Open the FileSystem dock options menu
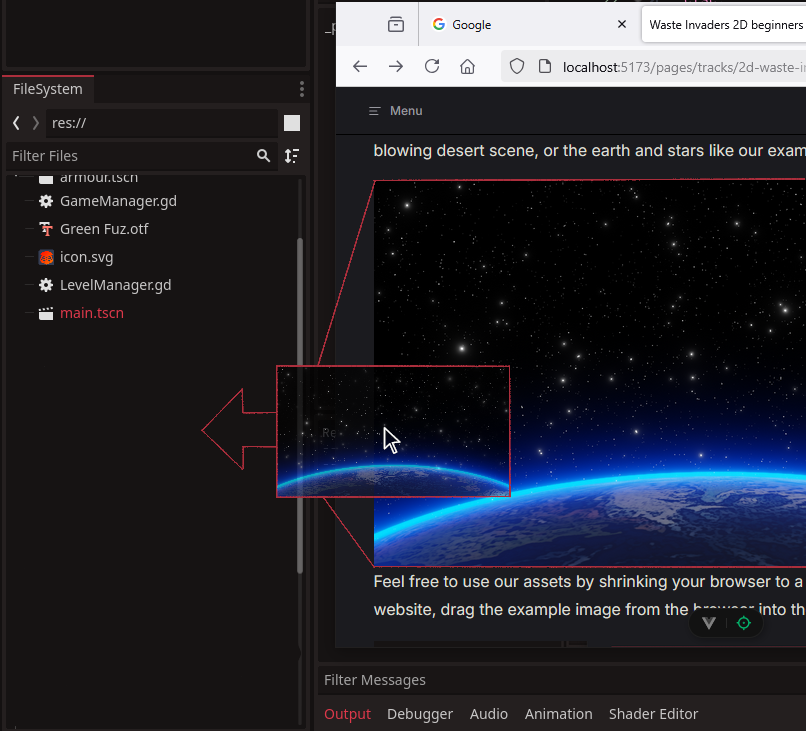806x731 pixels. tap(302, 89)
